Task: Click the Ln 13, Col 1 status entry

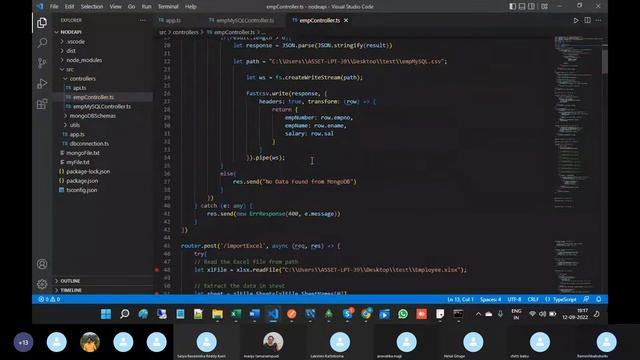Action: tap(460, 299)
